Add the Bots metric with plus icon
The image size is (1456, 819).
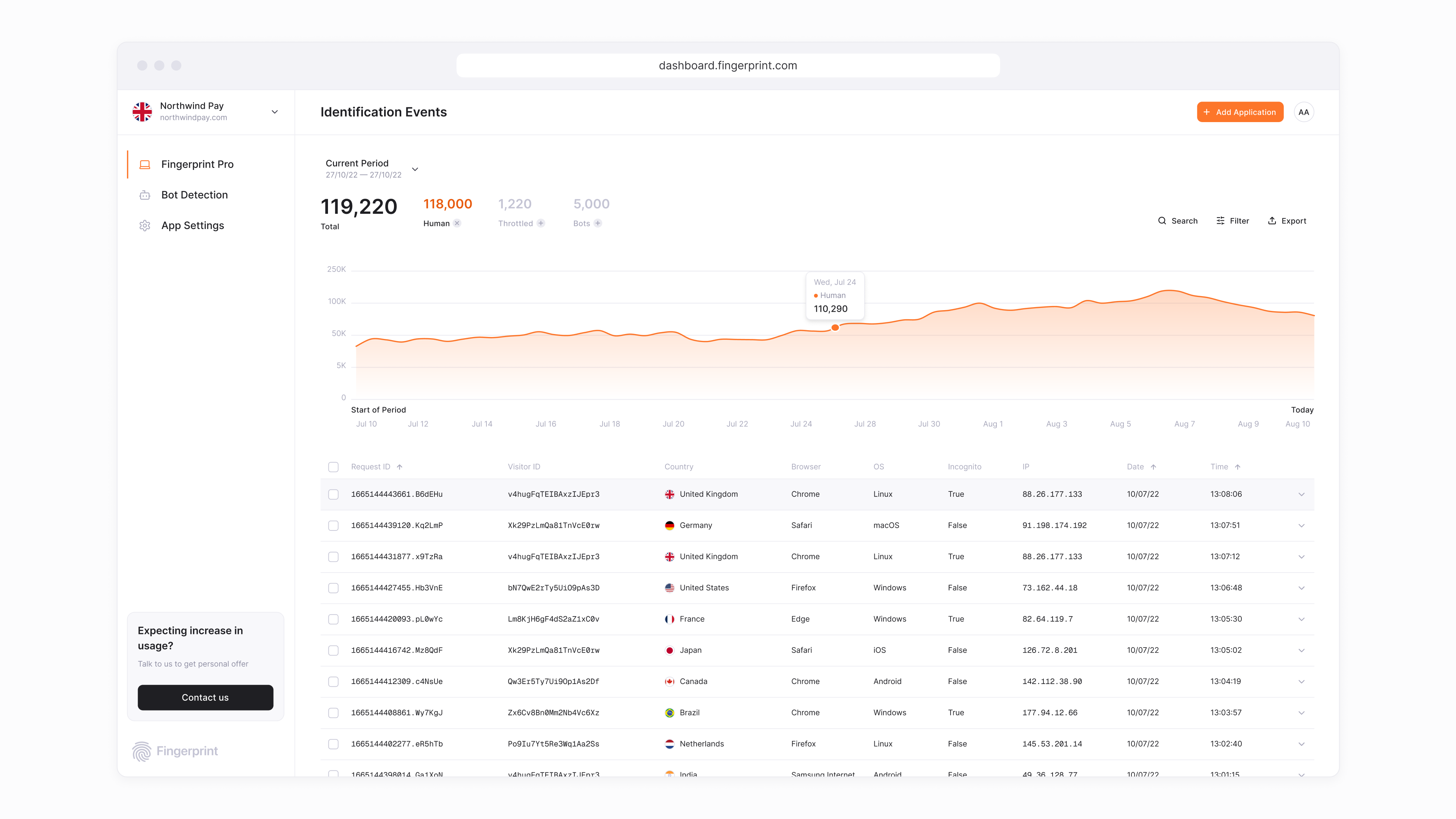click(x=598, y=223)
